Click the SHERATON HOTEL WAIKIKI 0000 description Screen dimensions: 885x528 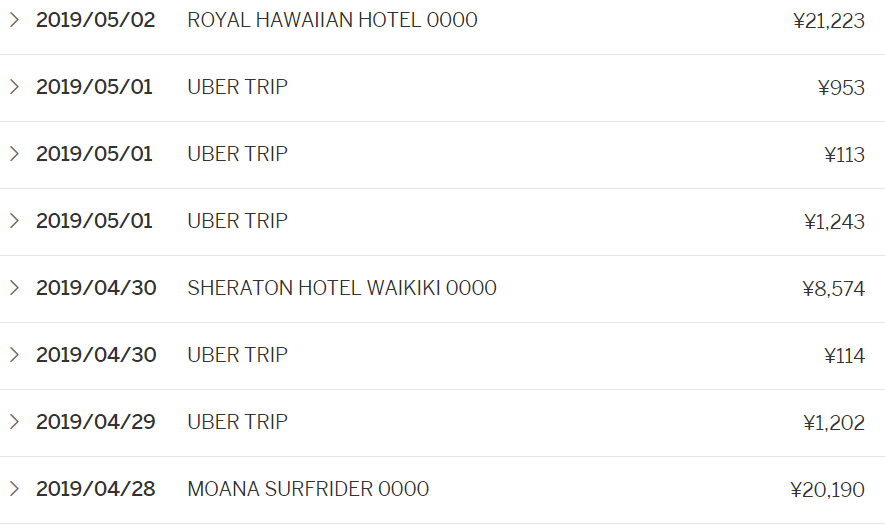[341, 288]
